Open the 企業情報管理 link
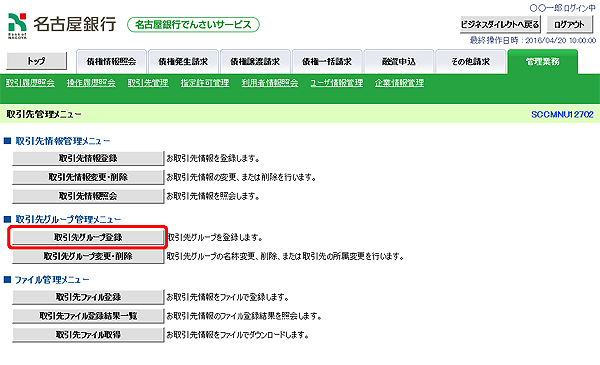Screen dimensions: 600x365 click(399, 83)
